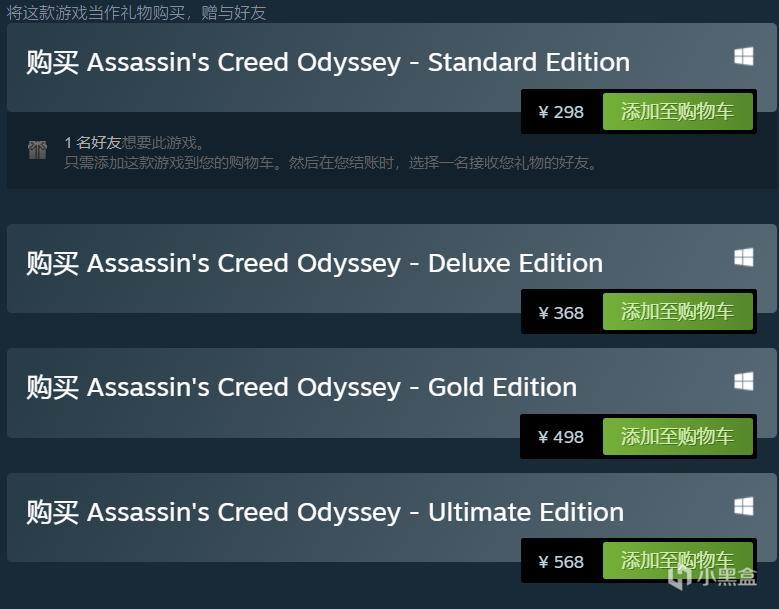779x609 pixels.
Task: Click the Standard Edition purchase title
Action: pyautogui.click(x=328, y=63)
